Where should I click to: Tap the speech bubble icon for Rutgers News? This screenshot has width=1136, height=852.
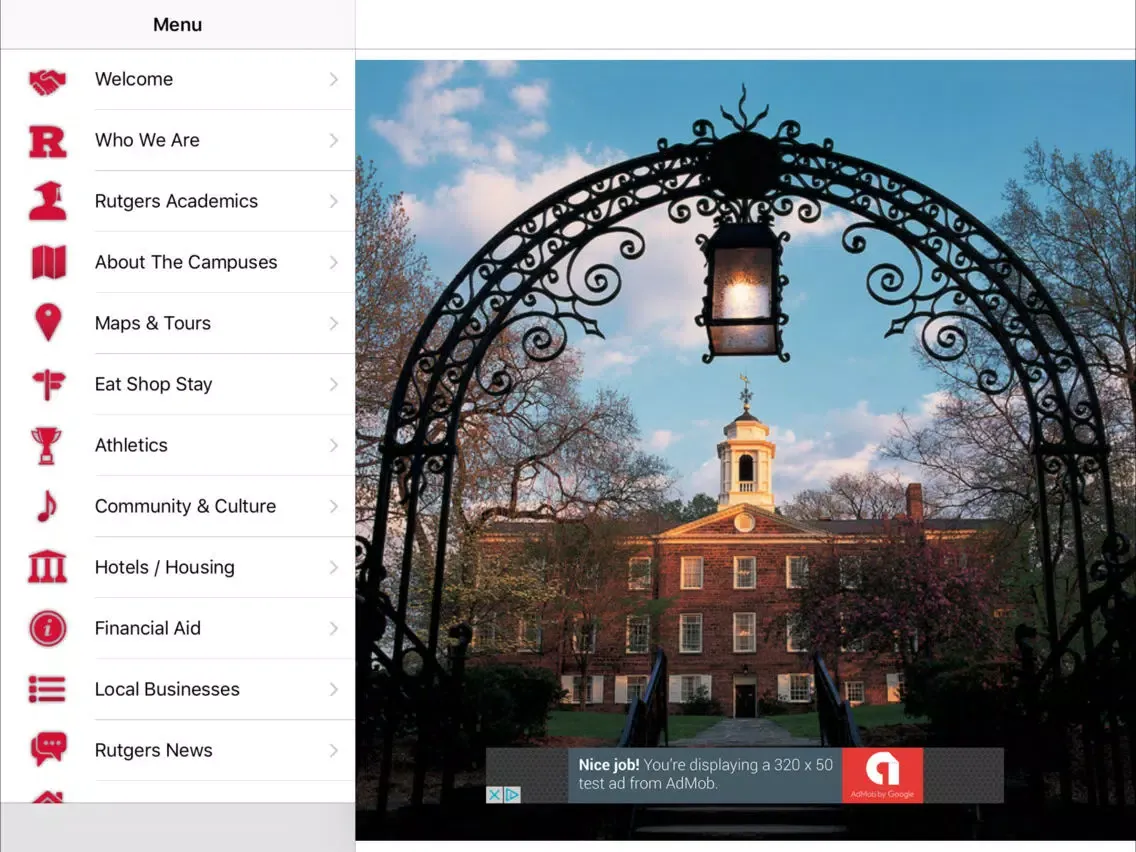pyautogui.click(x=48, y=749)
